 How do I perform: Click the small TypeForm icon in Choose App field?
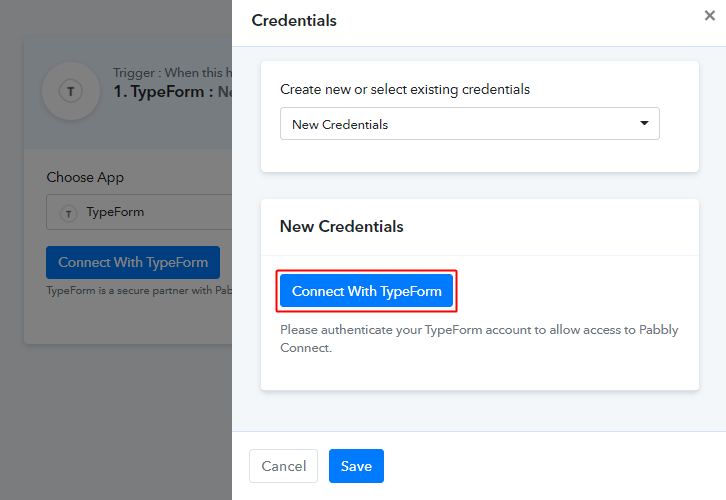tap(69, 213)
